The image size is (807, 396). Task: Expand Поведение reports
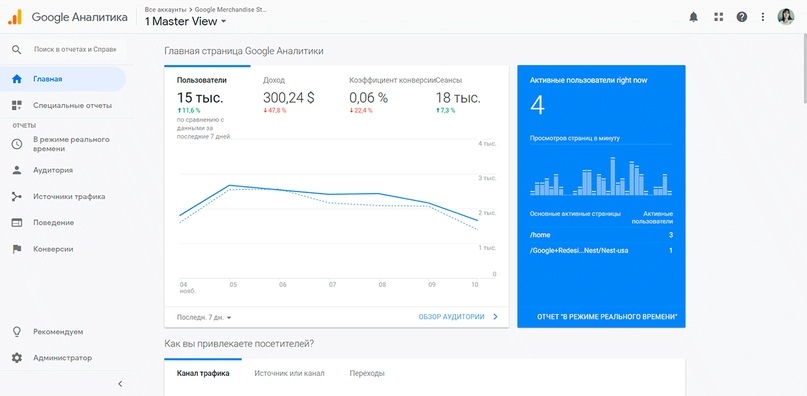click(x=63, y=223)
